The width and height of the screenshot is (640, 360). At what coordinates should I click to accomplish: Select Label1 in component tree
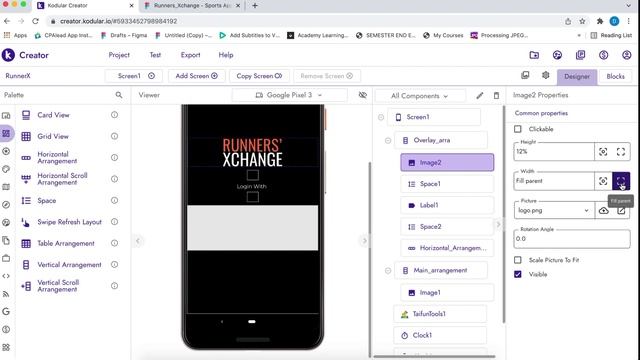[x=447, y=205]
